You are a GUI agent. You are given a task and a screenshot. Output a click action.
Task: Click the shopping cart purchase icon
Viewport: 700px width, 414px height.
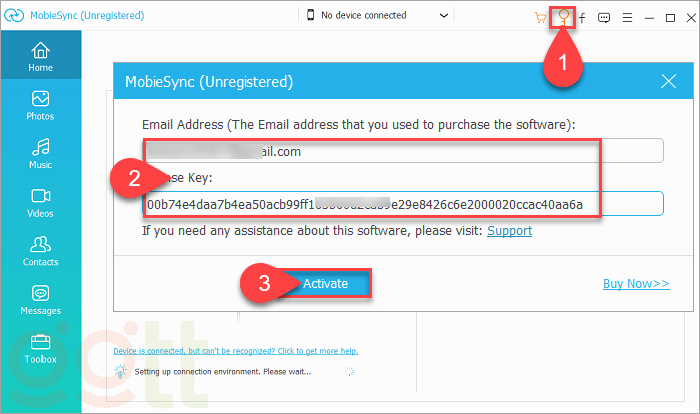click(x=541, y=17)
